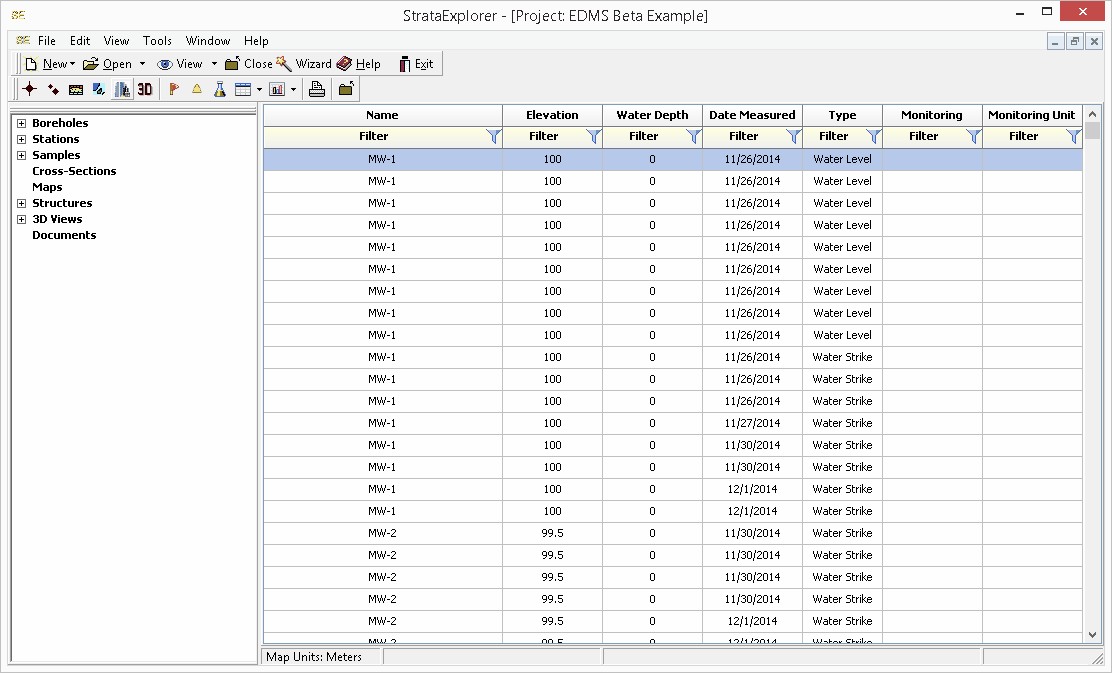Viewport: 1112px width, 673px height.
Task: Expand the Samples tree node
Action: (21, 156)
